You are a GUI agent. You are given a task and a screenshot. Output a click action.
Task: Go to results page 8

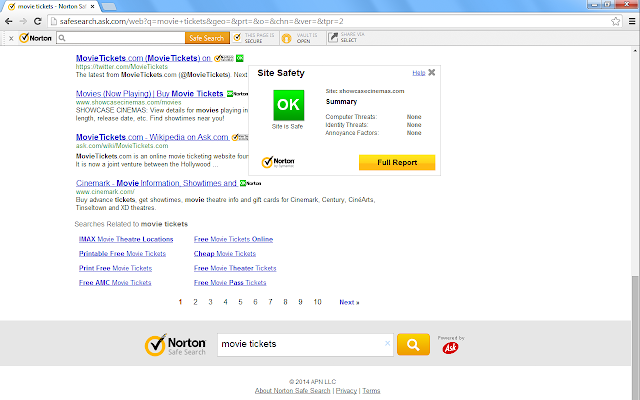[x=285, y=302]
